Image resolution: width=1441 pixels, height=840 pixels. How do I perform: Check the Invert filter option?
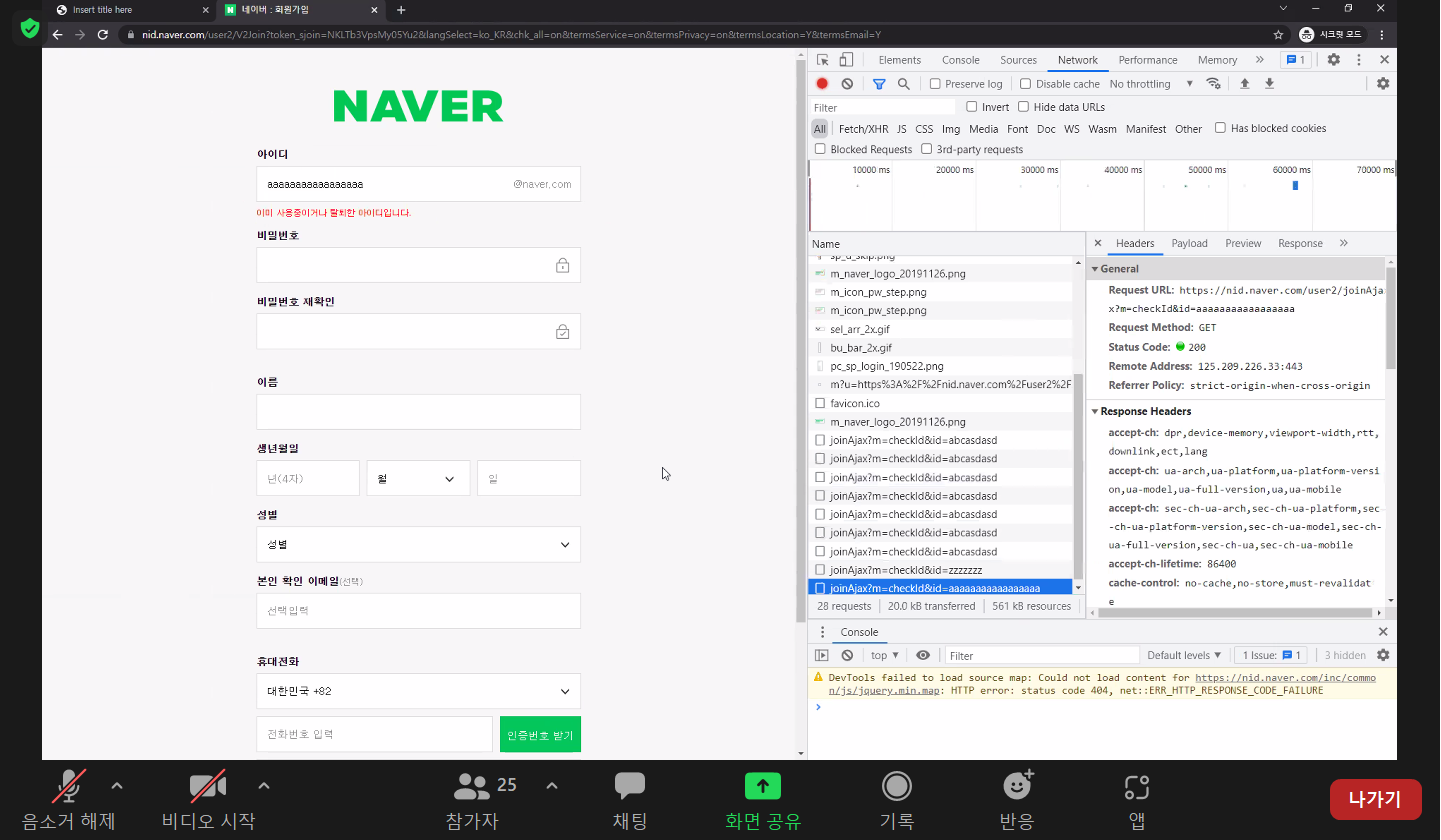click(x=972, y=107)
